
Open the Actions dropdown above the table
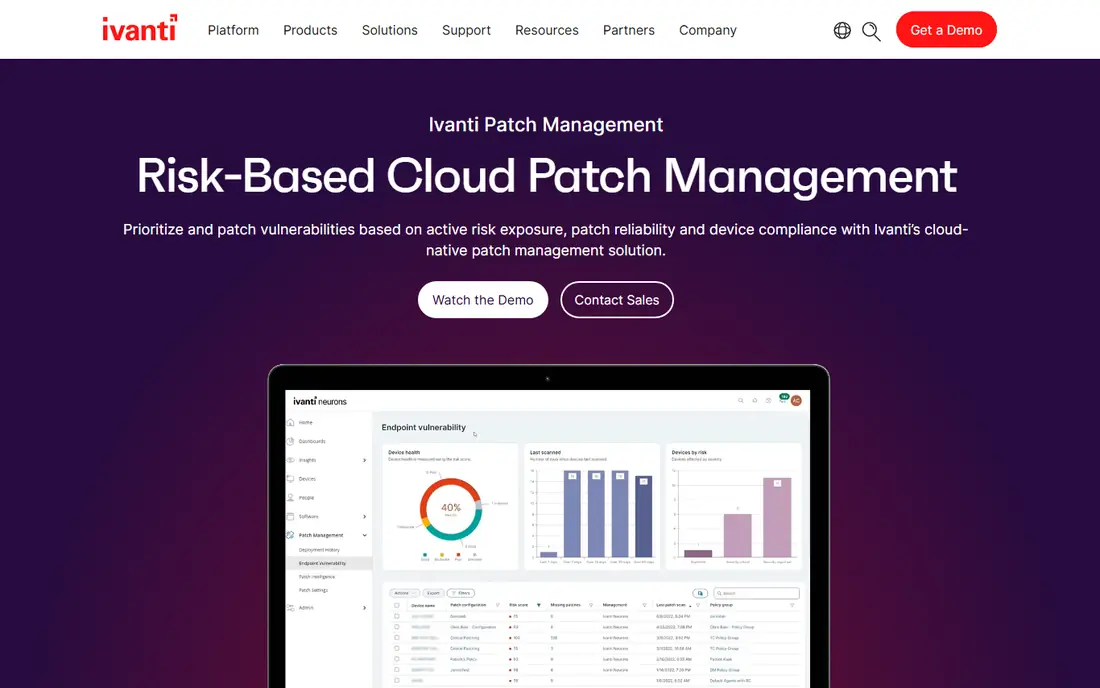pyautogui.click(x=404, y=593)
